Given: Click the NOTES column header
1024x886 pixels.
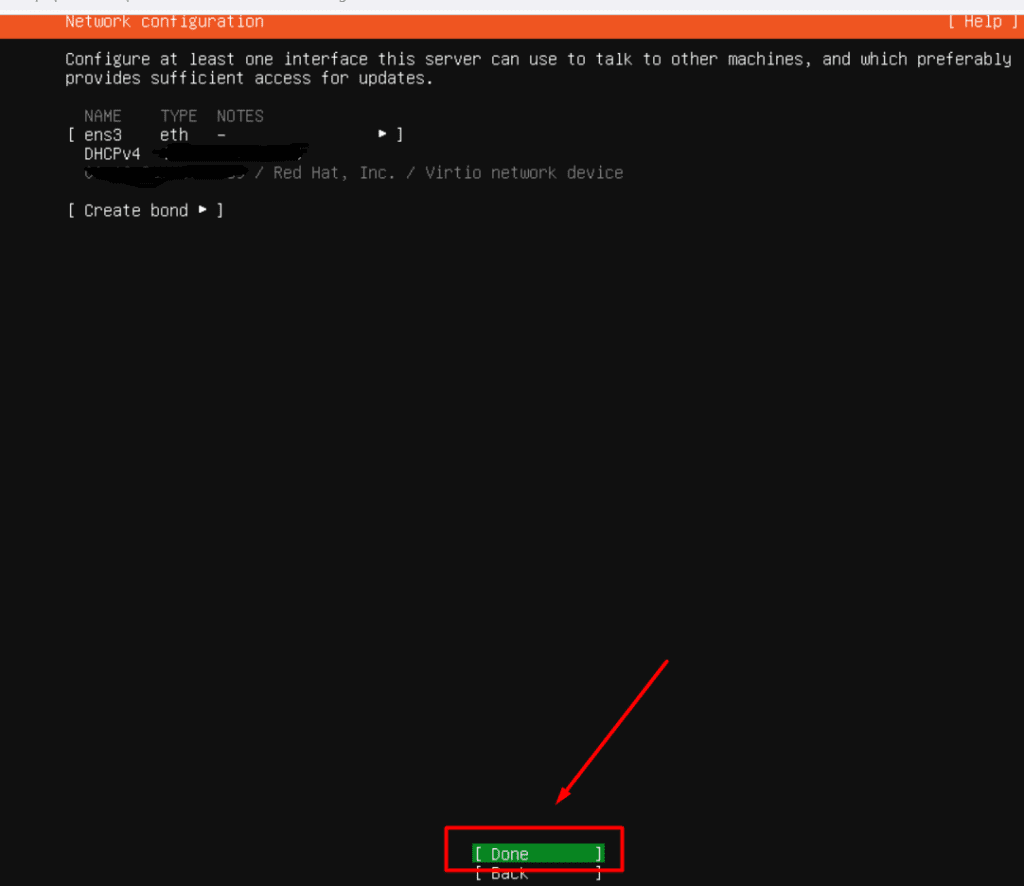Looking at the screenshot, I should click(x=240, y=116).
